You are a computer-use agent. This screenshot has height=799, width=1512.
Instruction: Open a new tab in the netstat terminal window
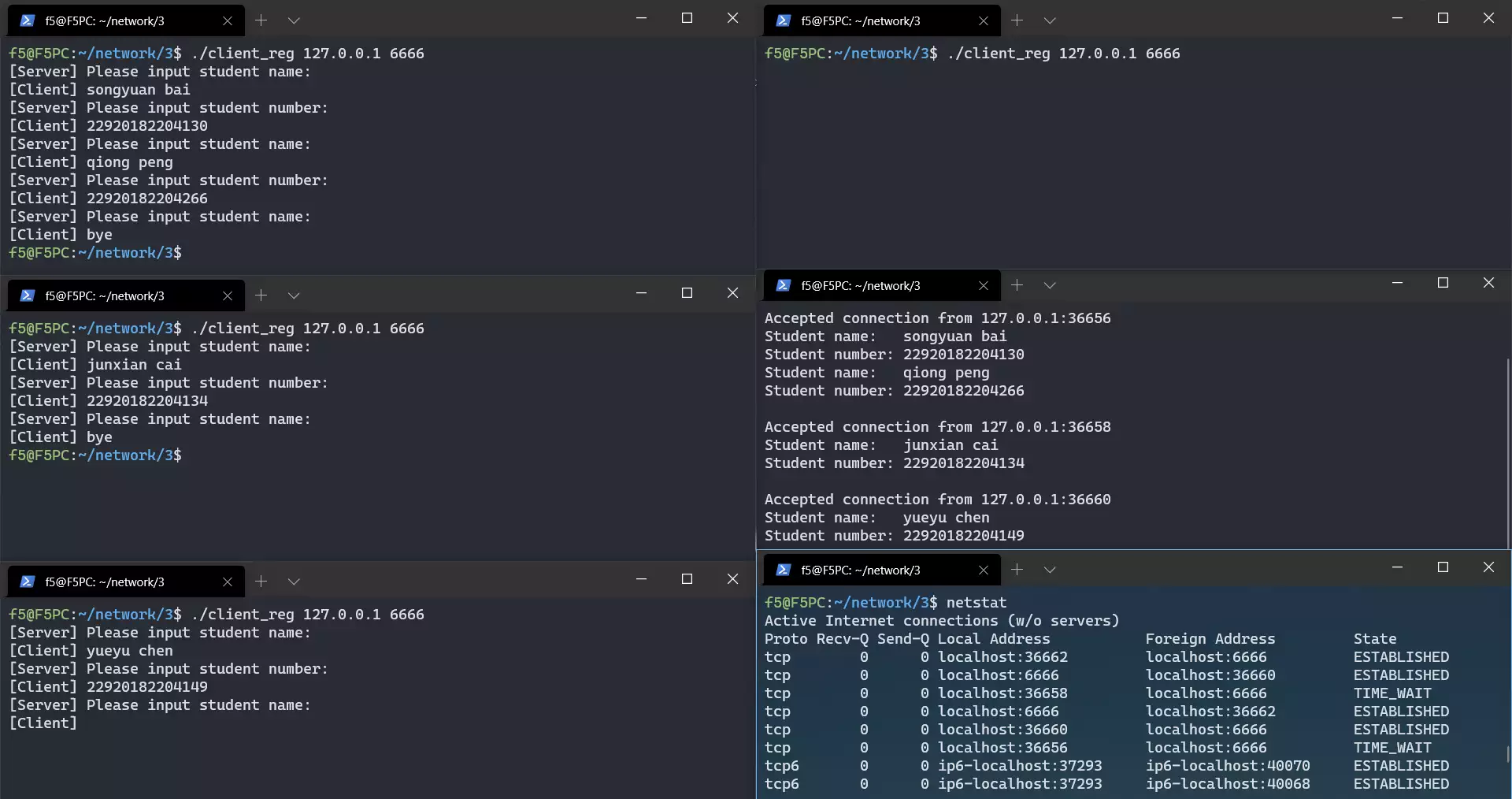(1017, 570)
